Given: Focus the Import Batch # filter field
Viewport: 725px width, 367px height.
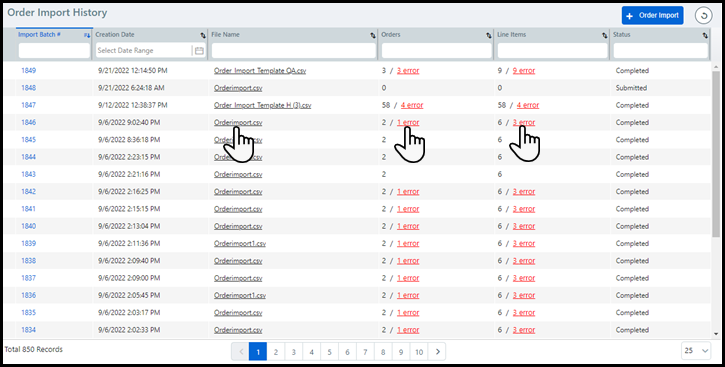Looking at the screenshot, I should click(x=54, y=51).
